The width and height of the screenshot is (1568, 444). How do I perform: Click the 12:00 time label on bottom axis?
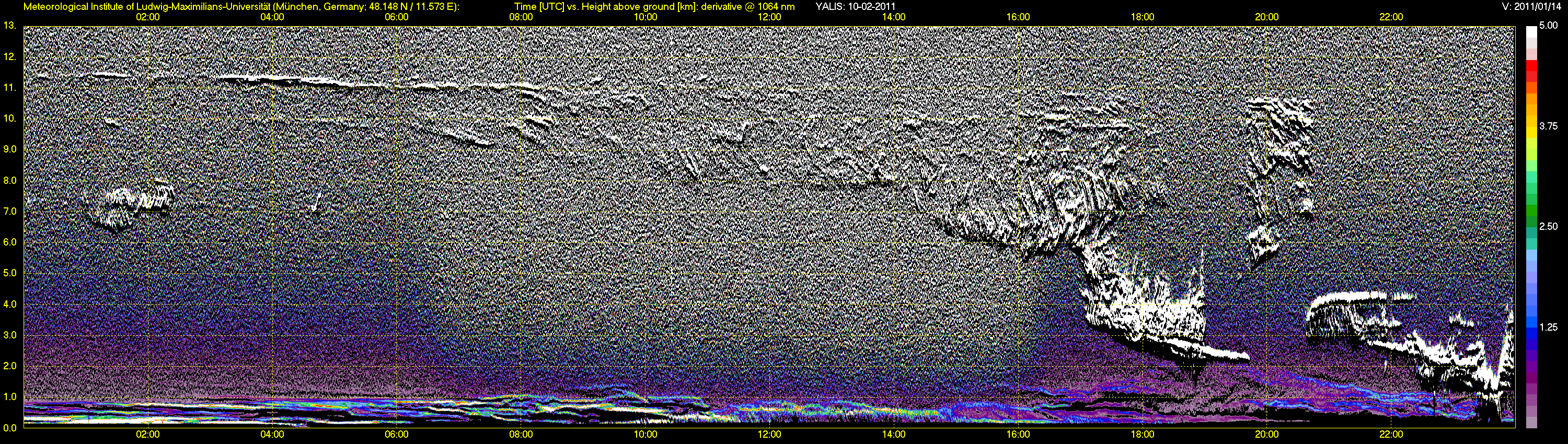(769, 434)
